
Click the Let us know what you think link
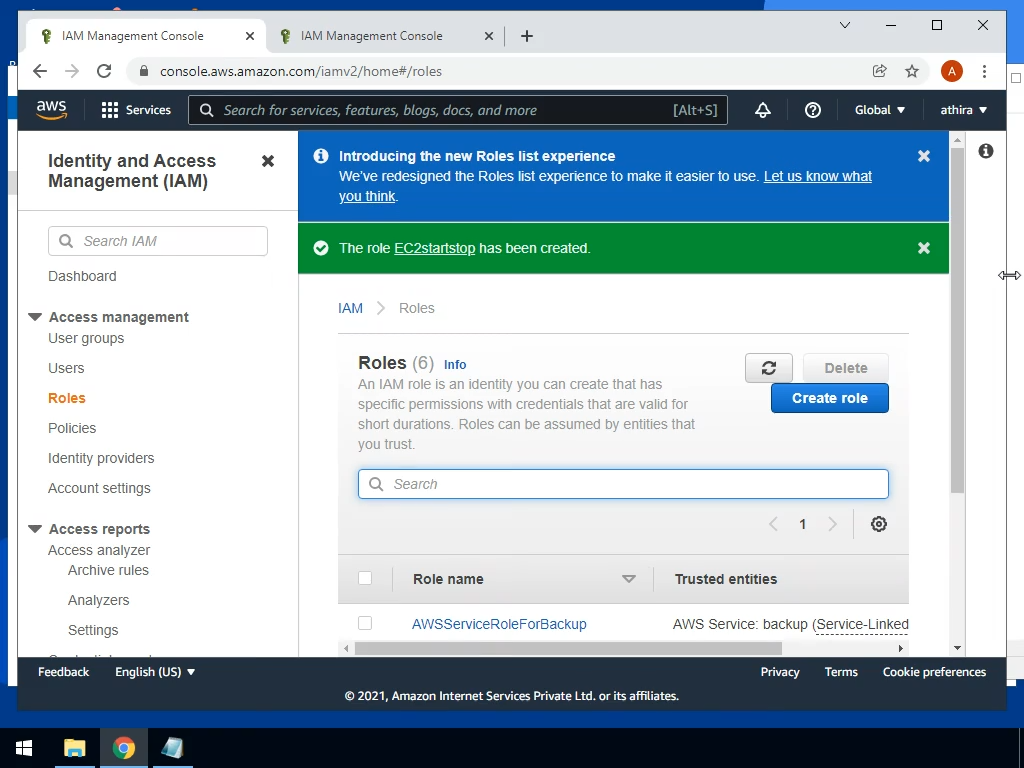(x=818, y=176)
